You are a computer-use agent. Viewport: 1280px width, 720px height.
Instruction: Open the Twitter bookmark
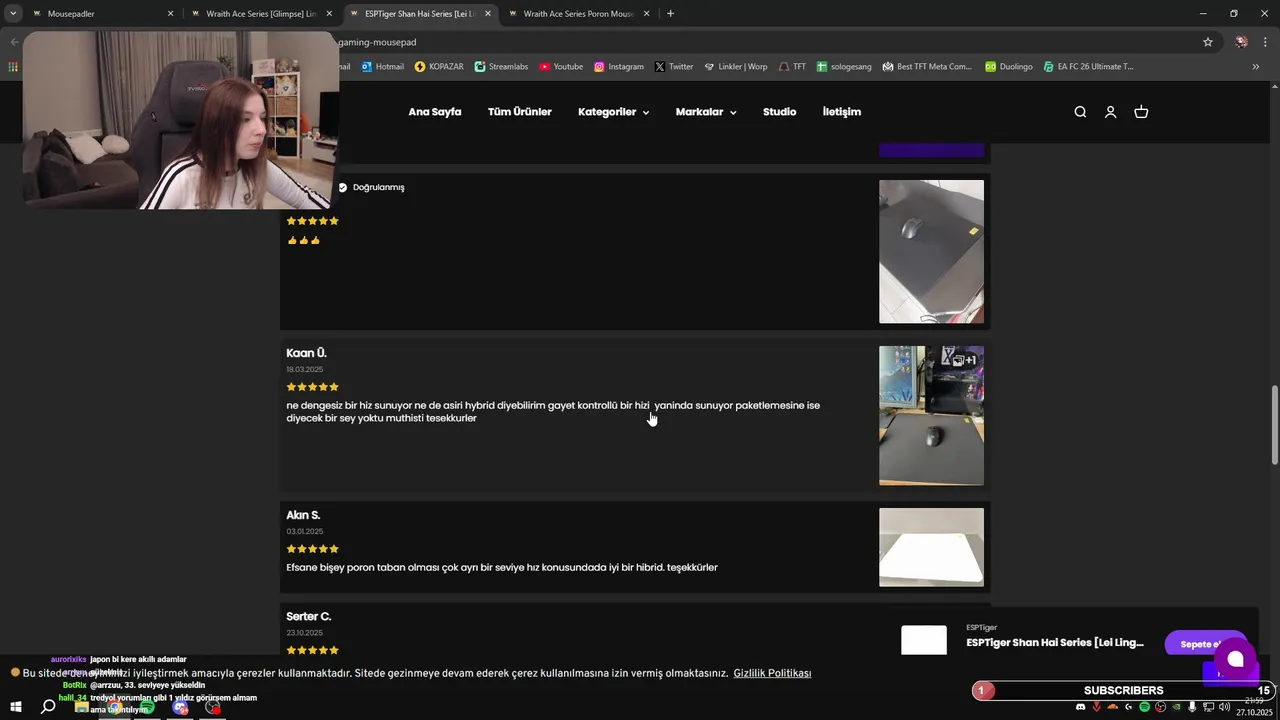674,67
